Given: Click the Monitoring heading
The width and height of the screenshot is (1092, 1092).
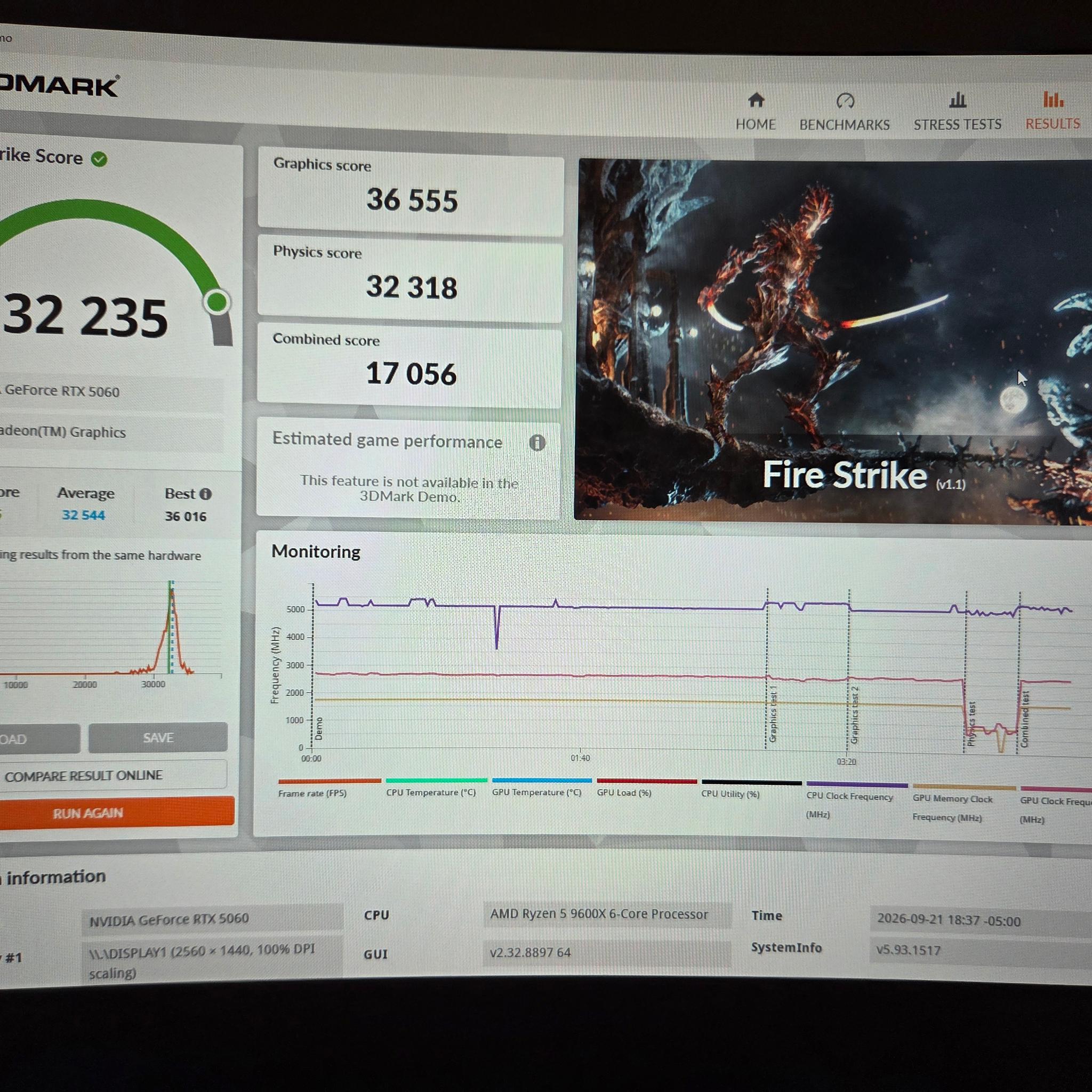Looking at the screenshot, I should (x=316, y=552).
